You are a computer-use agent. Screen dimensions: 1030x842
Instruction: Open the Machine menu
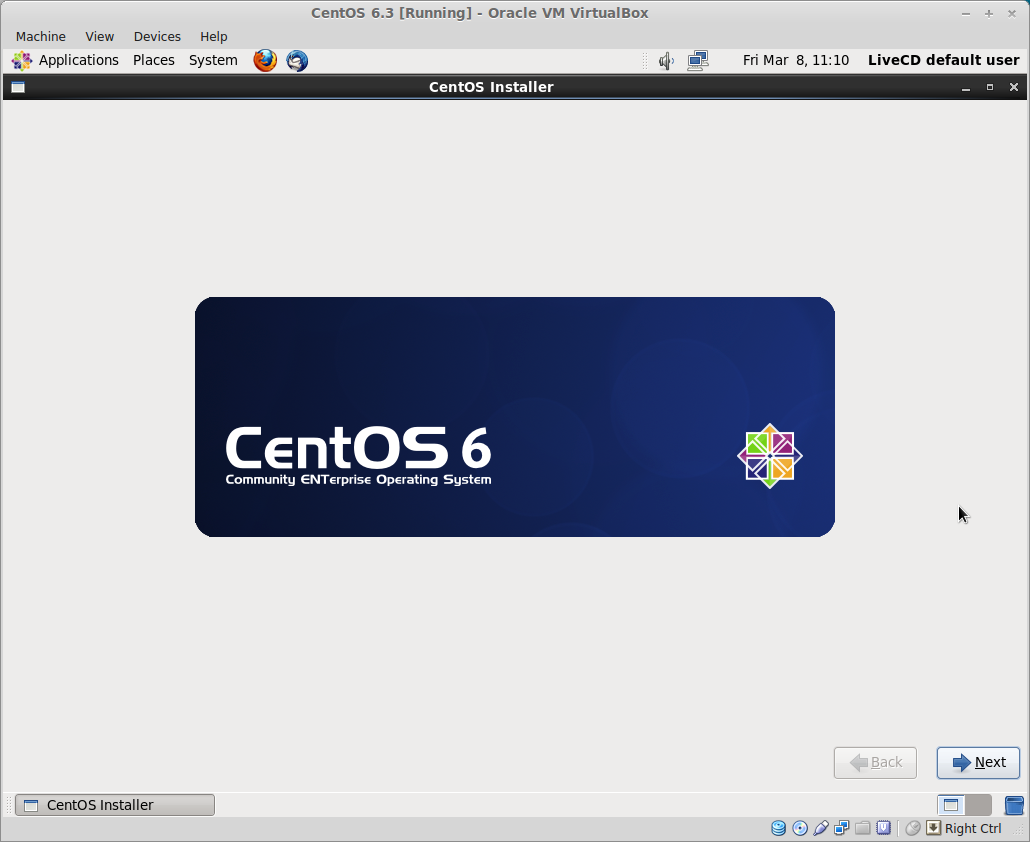point(40,36)
